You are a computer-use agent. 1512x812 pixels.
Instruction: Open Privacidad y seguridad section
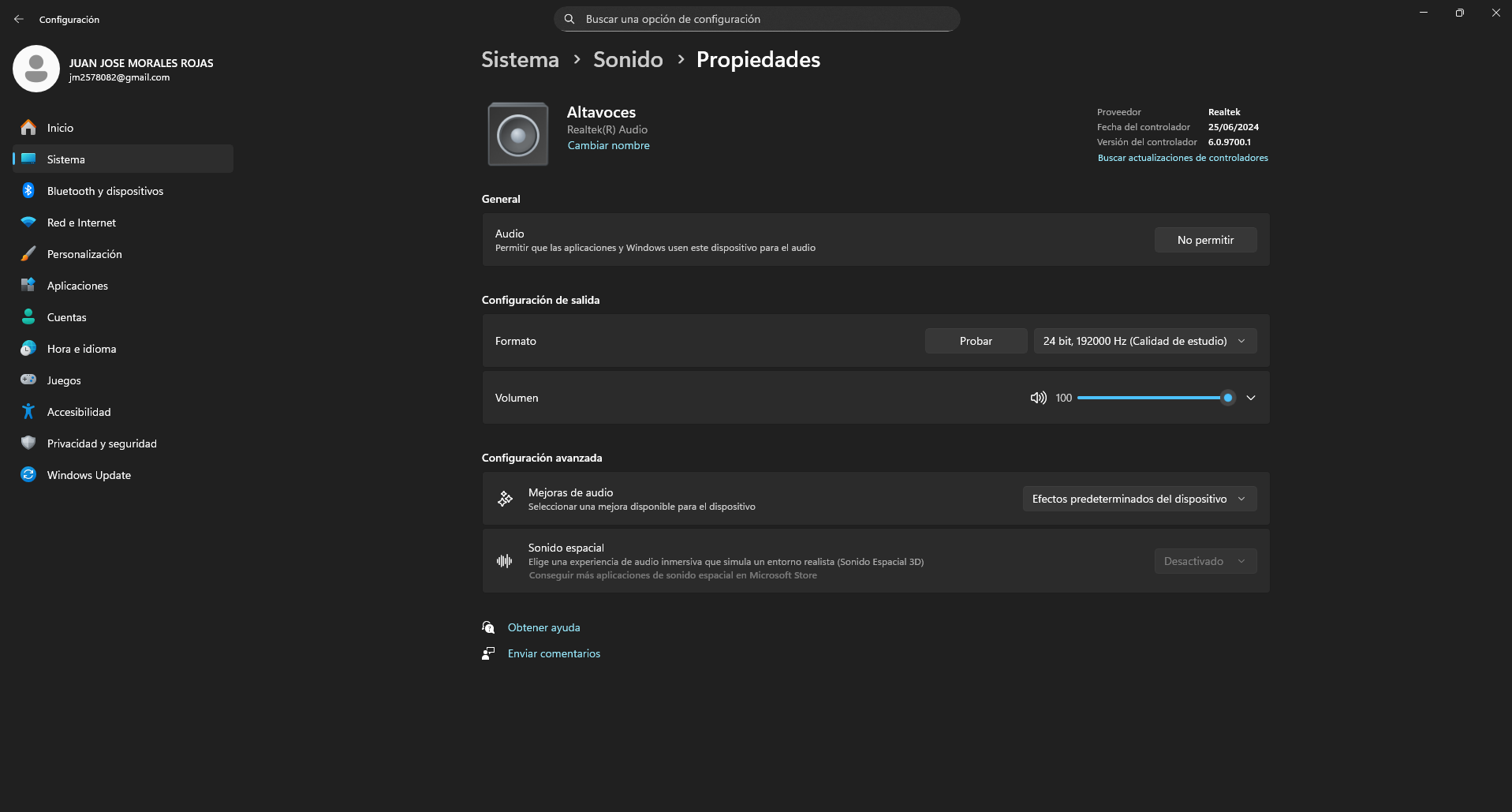coord(123,443)
